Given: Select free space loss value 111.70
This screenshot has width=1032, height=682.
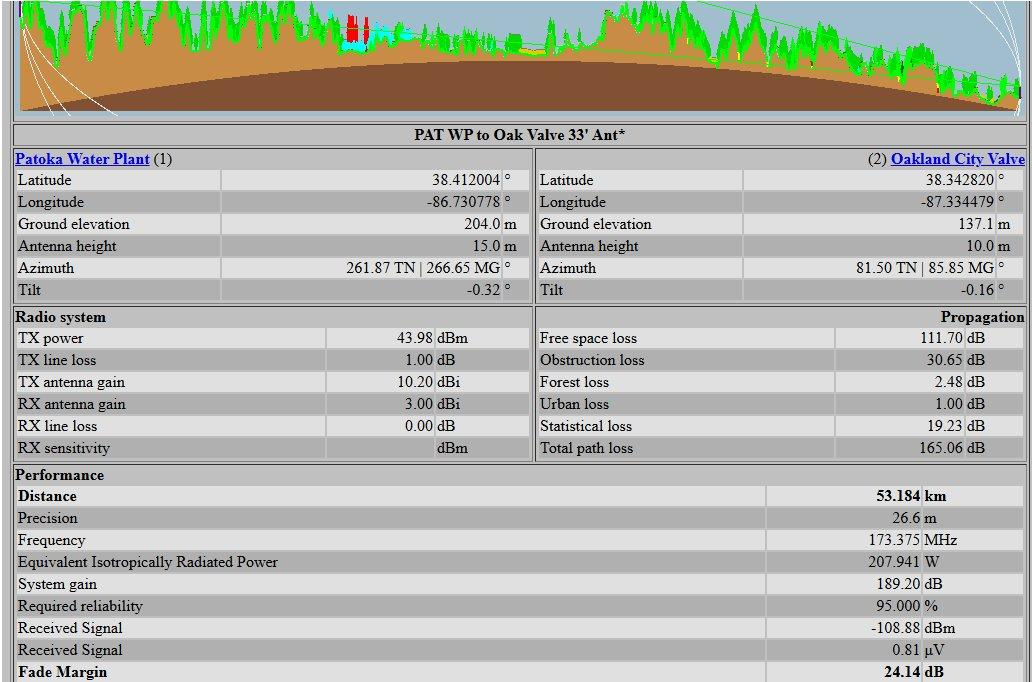Looking at the screenshot, I should click(x=942, y=338).
